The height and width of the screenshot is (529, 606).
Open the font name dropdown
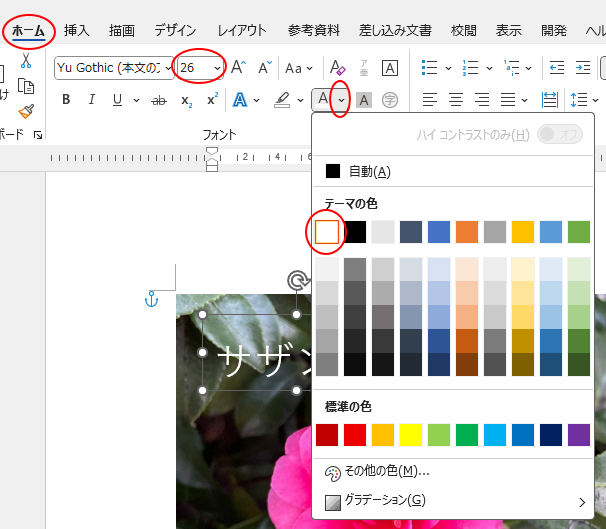coord(168,68)
